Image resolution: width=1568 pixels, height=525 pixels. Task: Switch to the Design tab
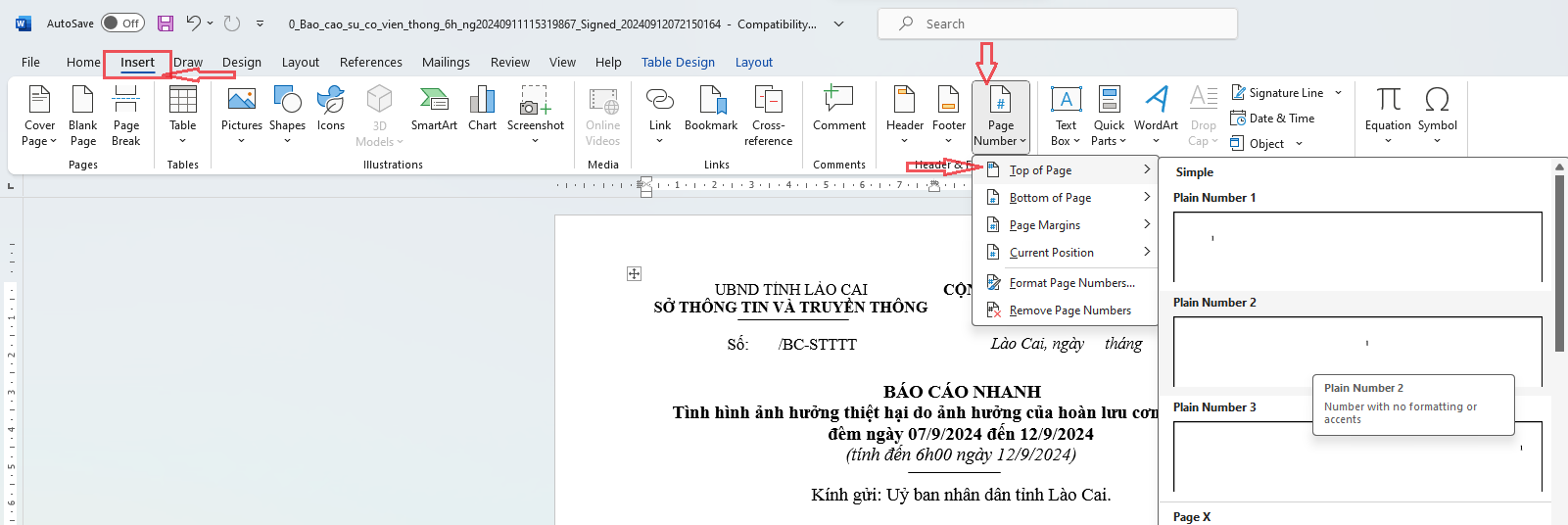point(242,62)
